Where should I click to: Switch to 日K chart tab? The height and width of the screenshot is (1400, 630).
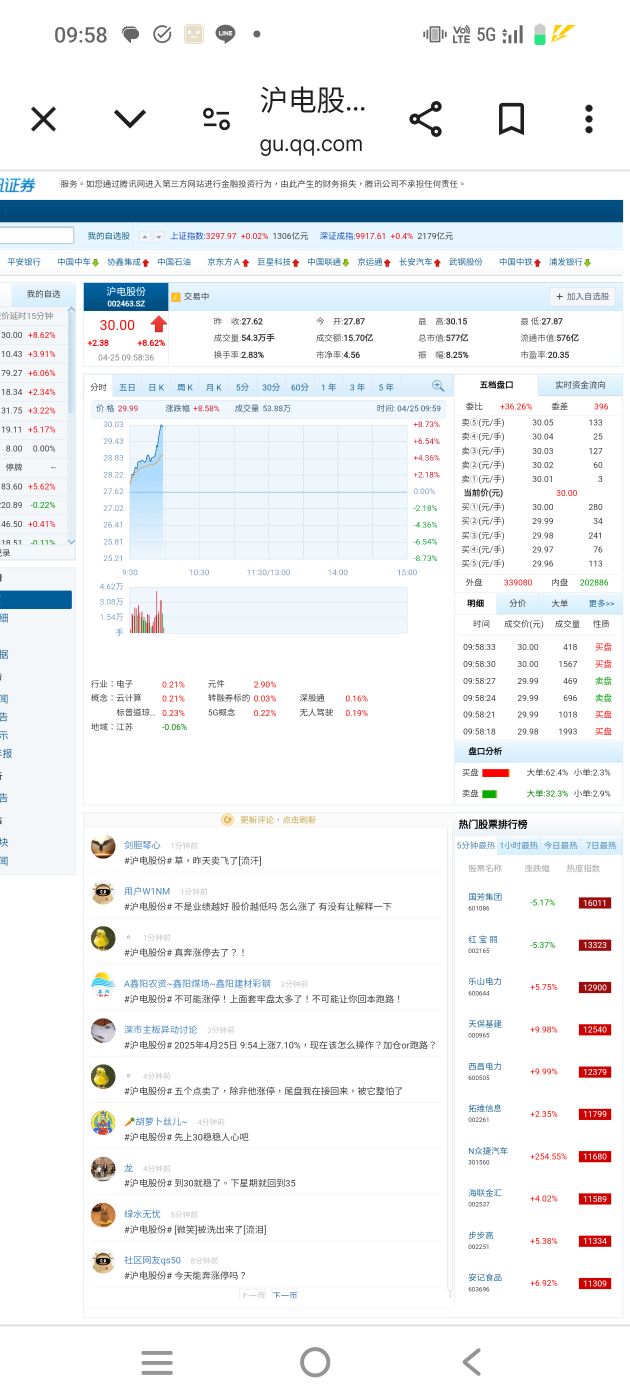[x=156, y=387]
